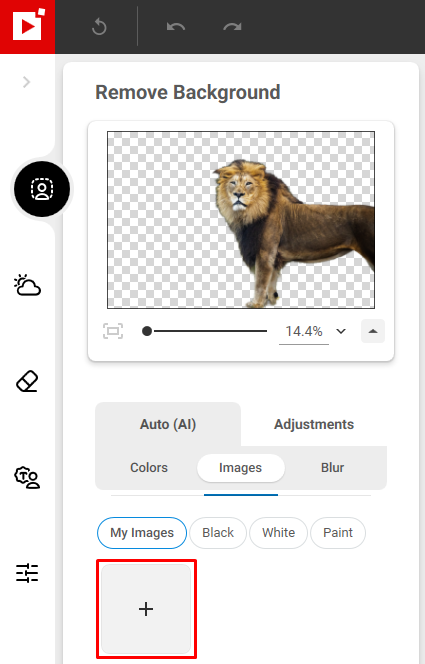The width and height of the screenshot is (425, 664).
Task: Select the My Images category chip
Action: coord(142,533)
